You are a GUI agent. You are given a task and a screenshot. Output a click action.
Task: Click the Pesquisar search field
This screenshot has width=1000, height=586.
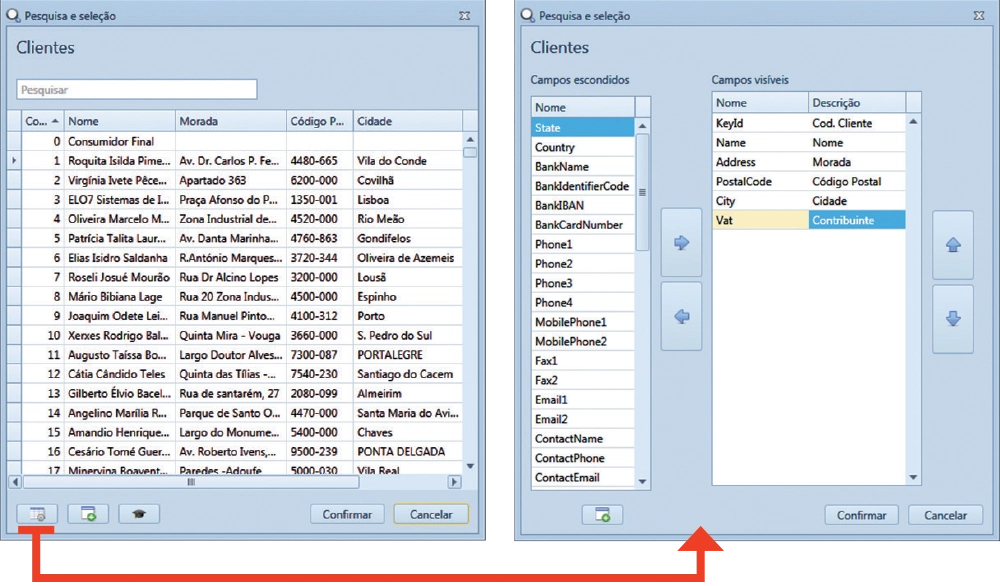pos(137,90)
